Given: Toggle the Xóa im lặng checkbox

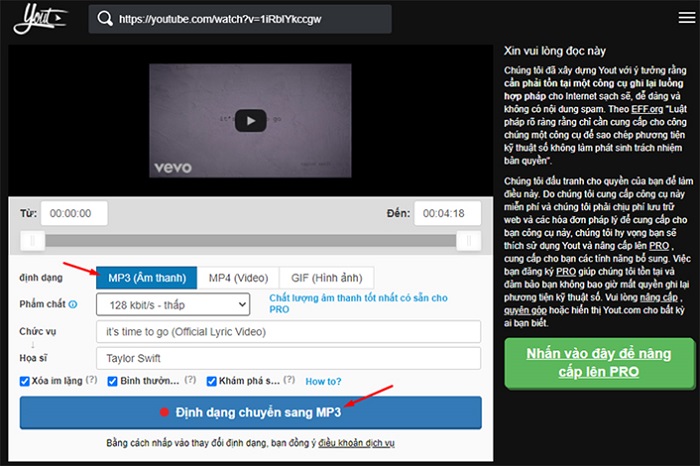Looking at the screenshot, I should 25,381.
